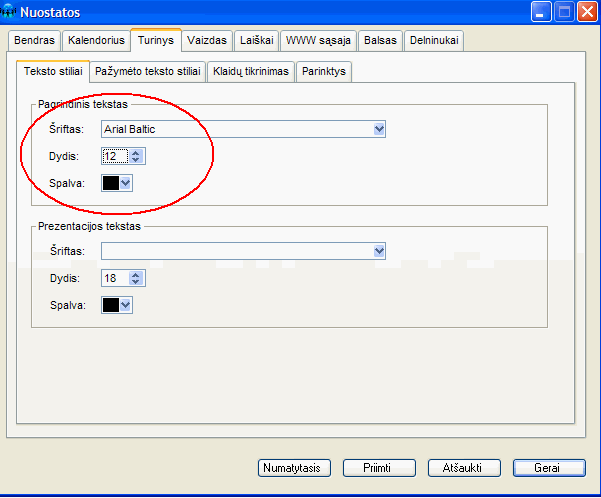Select the Klaidų tikrinimas sub-tab

pos(251,72)
